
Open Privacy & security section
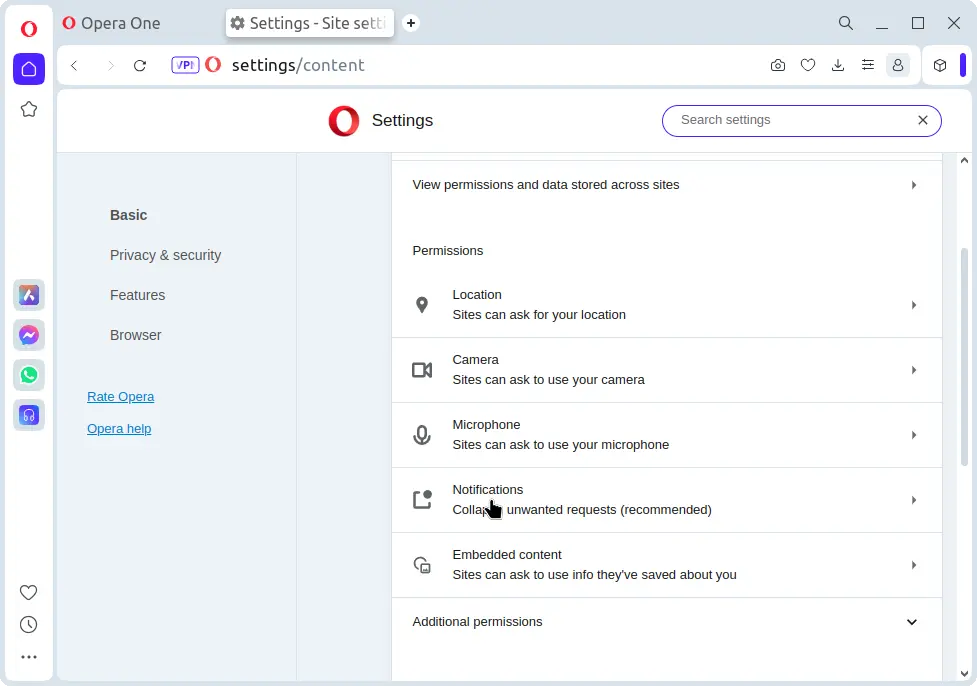coord(165,255)
